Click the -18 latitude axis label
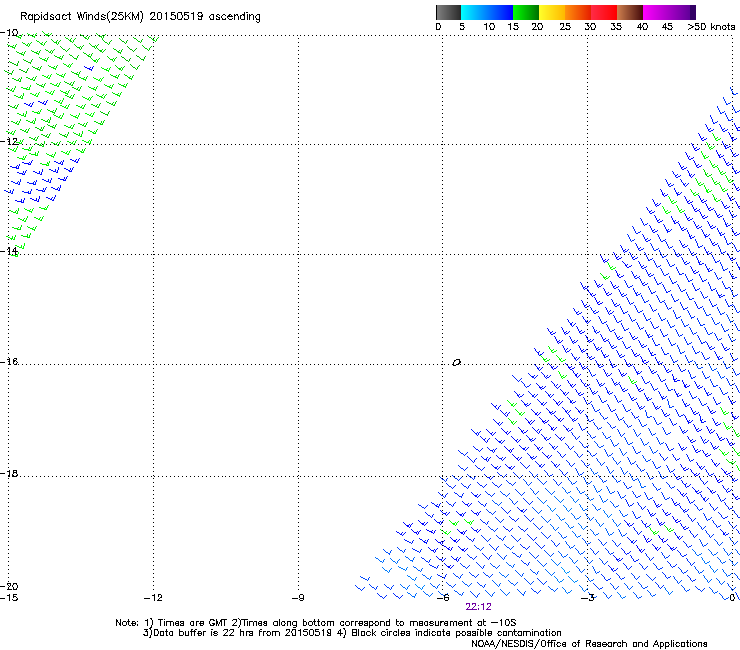 pos(9,473)
